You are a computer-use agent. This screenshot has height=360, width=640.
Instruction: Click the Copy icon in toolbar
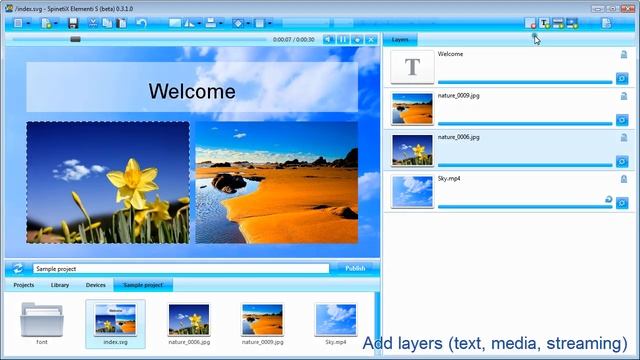[107, 23]
